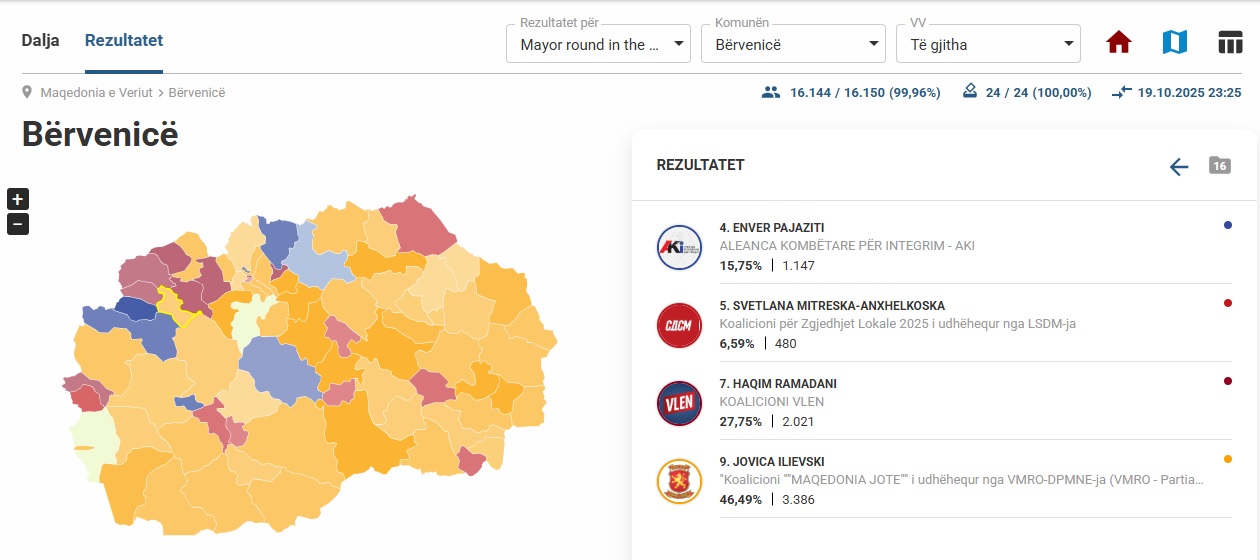Switch to the Dalja tab
Image resolution: width=1260 pixels, height=560 pixels.
41,41
